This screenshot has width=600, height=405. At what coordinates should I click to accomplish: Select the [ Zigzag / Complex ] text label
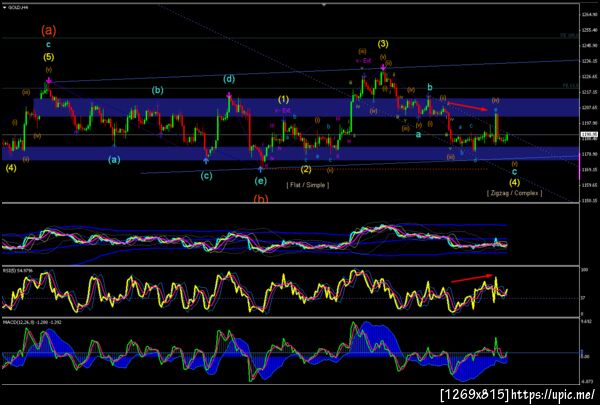[514, 193]
